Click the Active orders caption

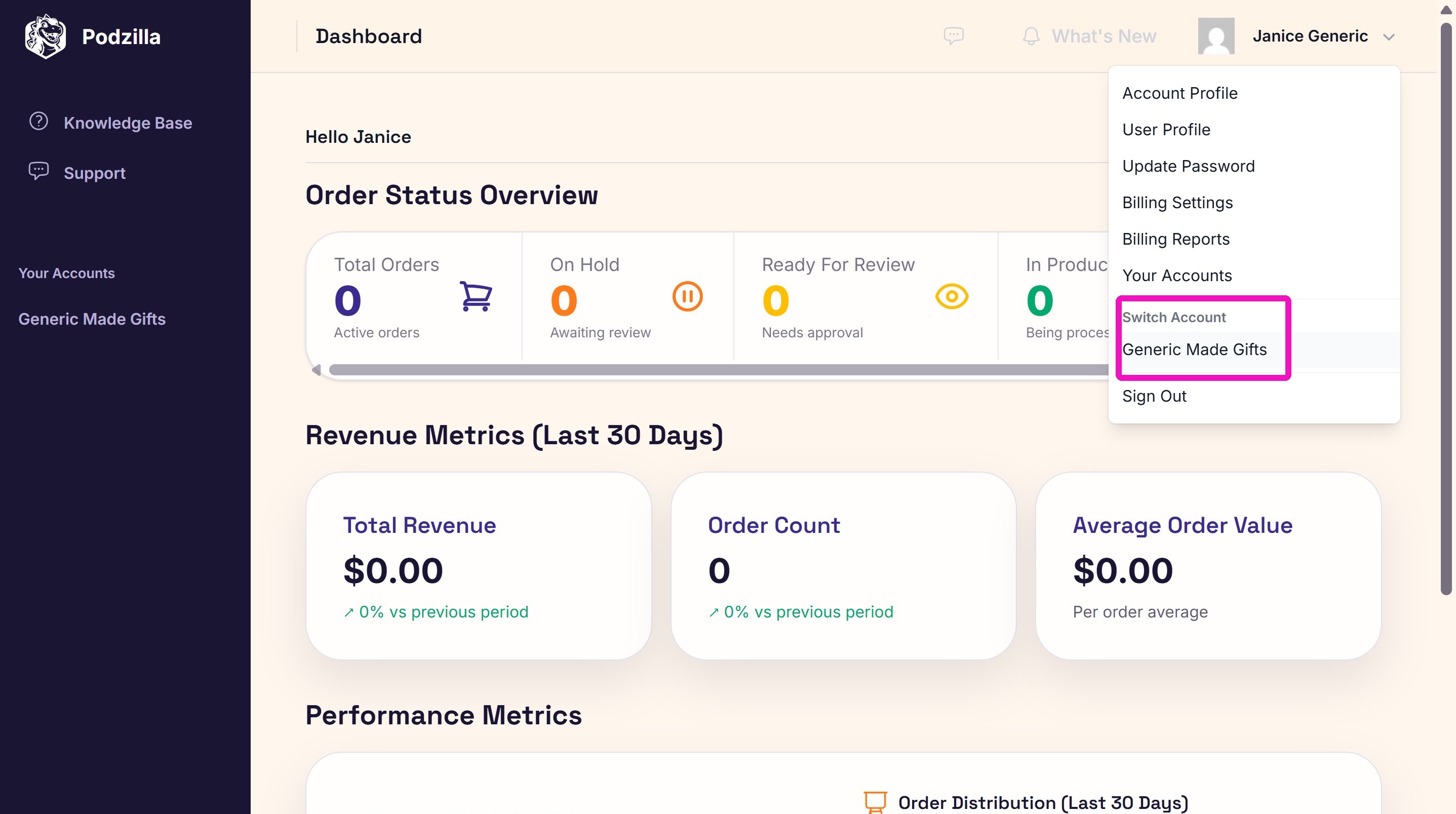(376, 332)
